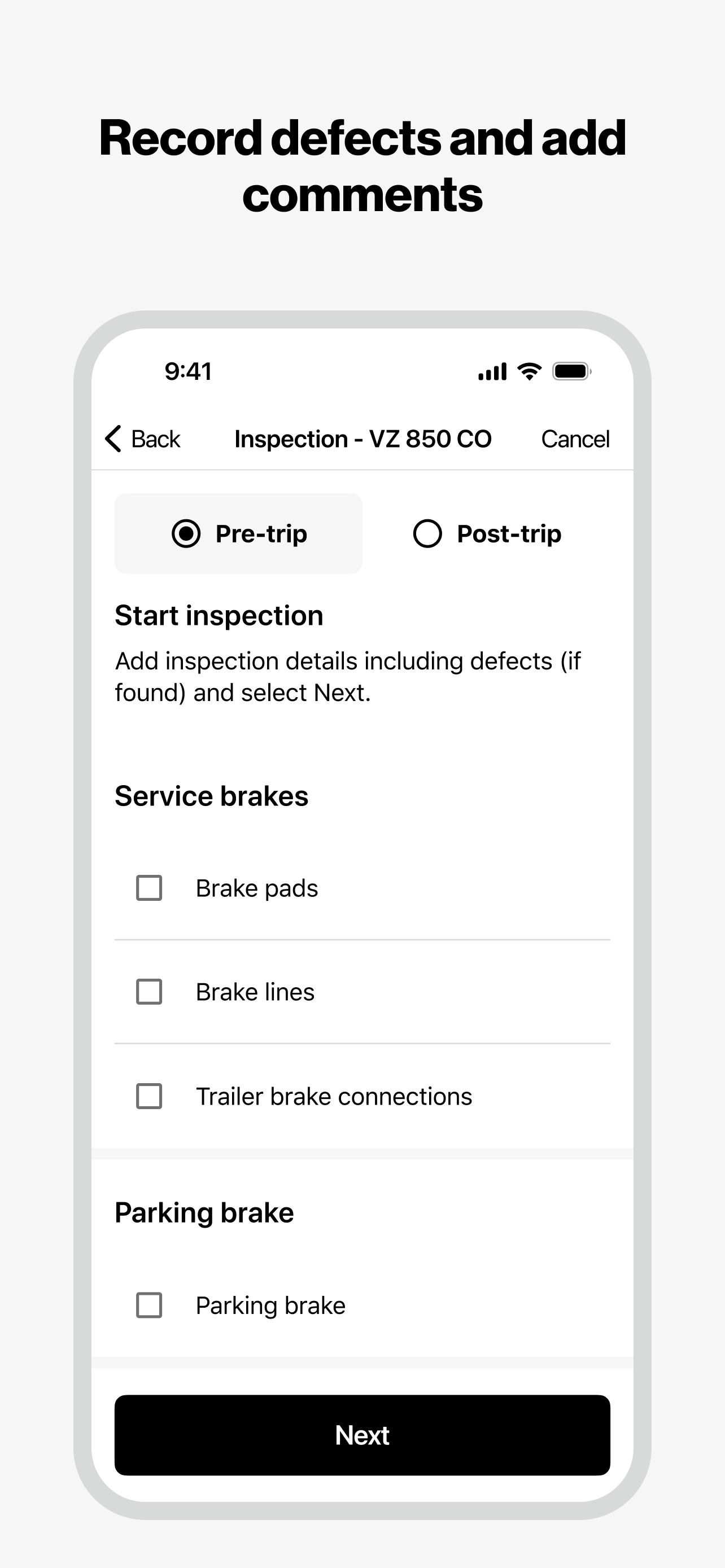Viewport: 725px width, 1568px height.
Task: Tap Cancel to abort inspection
Action: point(575,439)
